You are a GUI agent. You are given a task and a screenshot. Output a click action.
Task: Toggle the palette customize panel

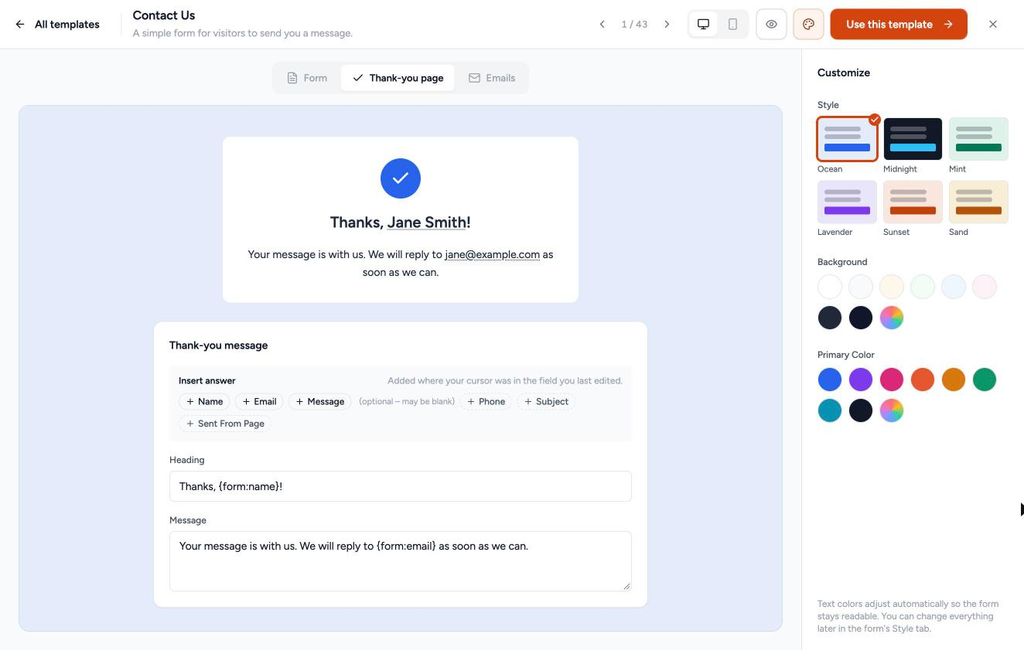coord(808,24)
